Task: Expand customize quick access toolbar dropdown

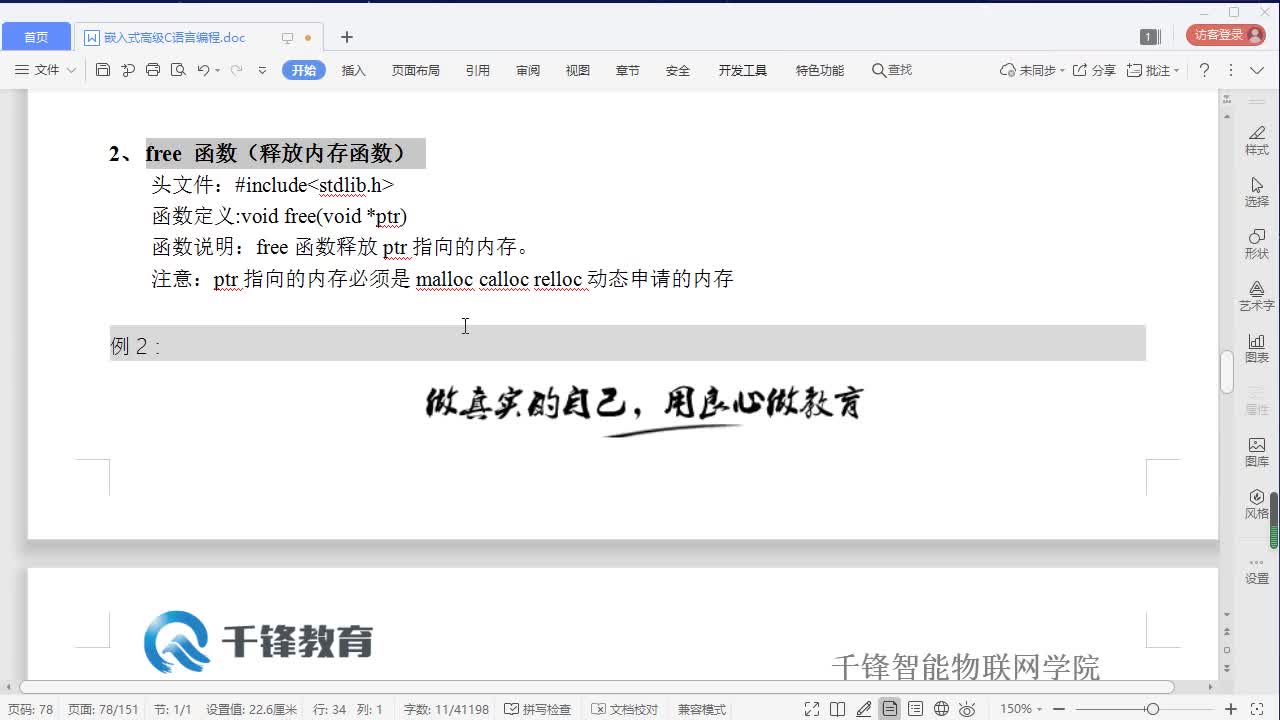Action: click(x=262, y=70)
